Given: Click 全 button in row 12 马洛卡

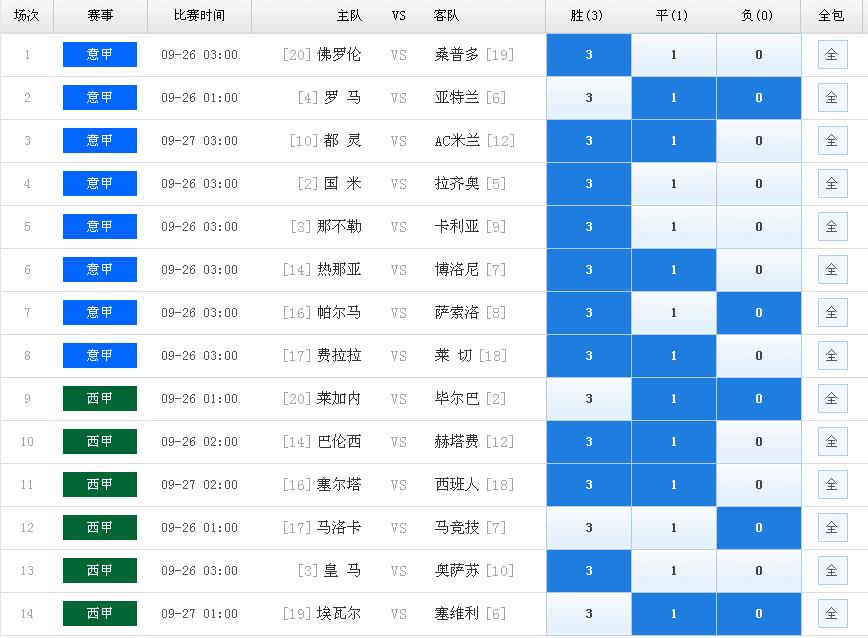Looking at the screenshot, I should click(x=832, y=528).
